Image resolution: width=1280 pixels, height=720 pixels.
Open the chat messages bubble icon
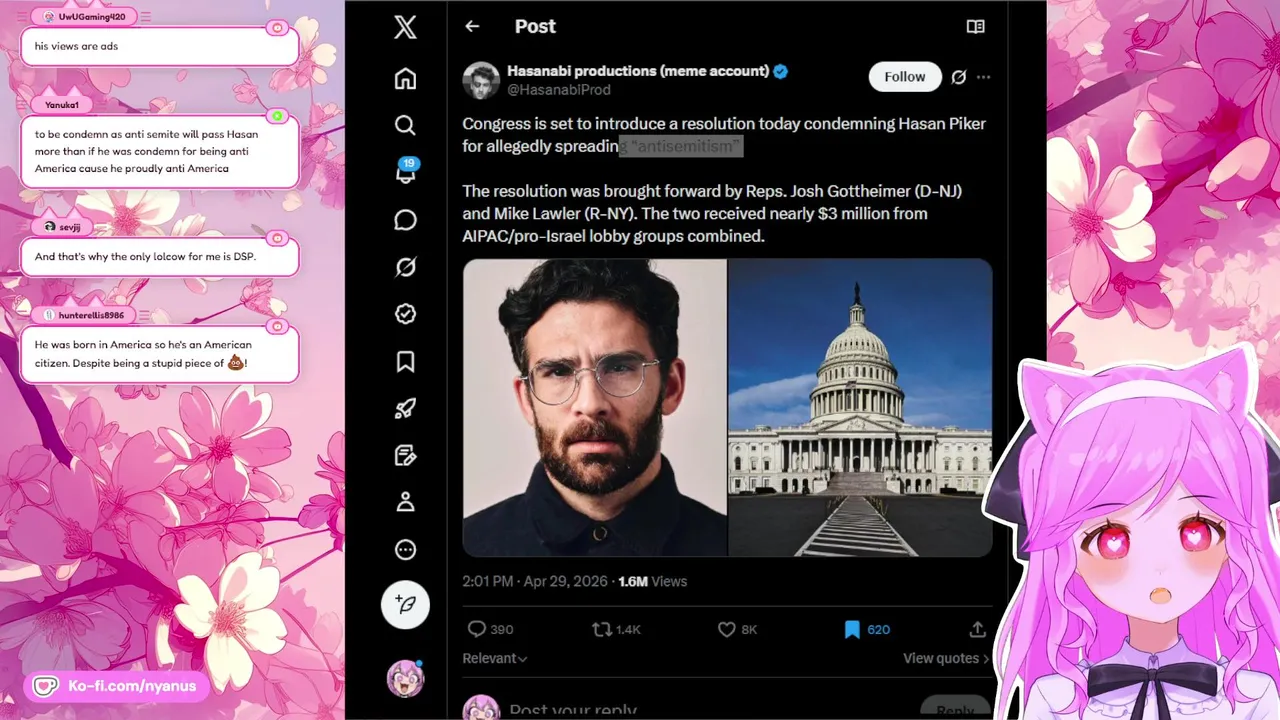point(405,220)
